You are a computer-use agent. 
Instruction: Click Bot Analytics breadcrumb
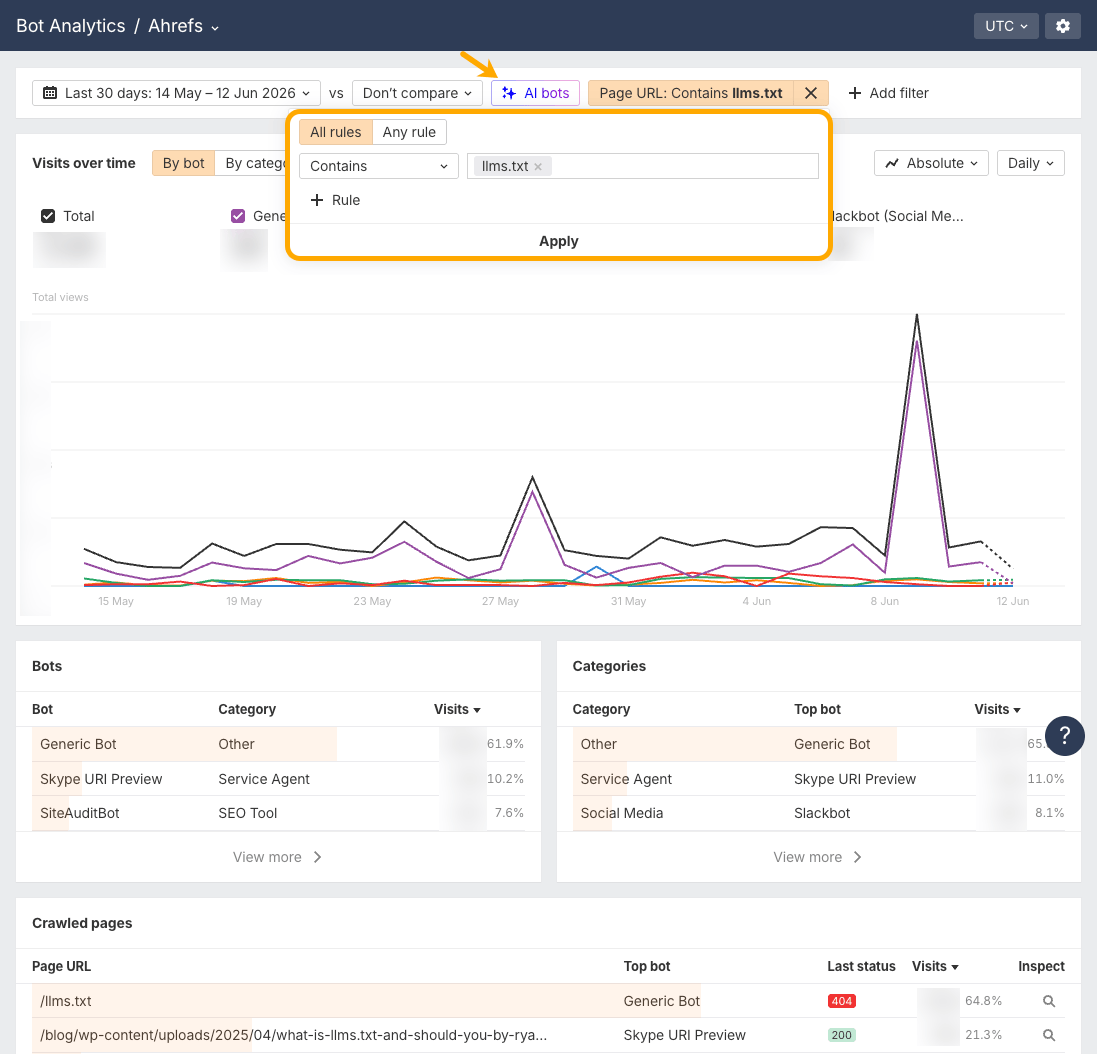71,26
